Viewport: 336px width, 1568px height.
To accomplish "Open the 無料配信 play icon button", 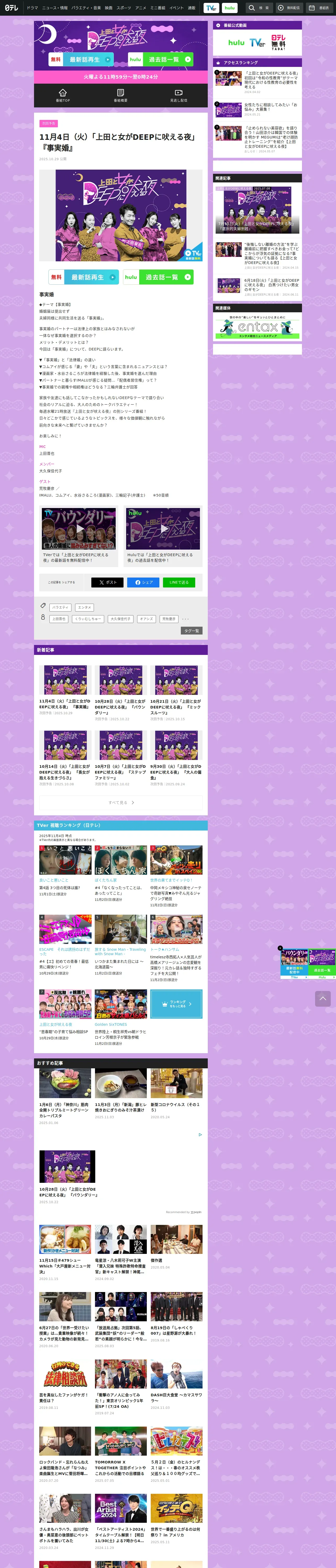I will (x=289, y=8).
